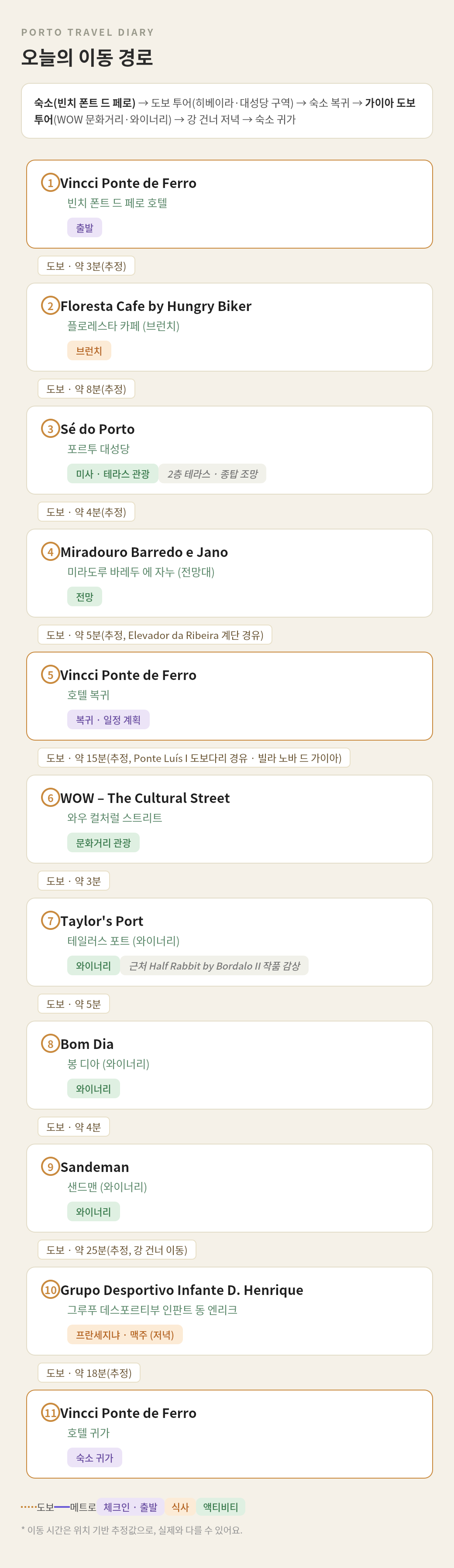454x1568 pixels.
Task: Select the Half Rabbit by Bordalo II note
Action: [214, 965]
